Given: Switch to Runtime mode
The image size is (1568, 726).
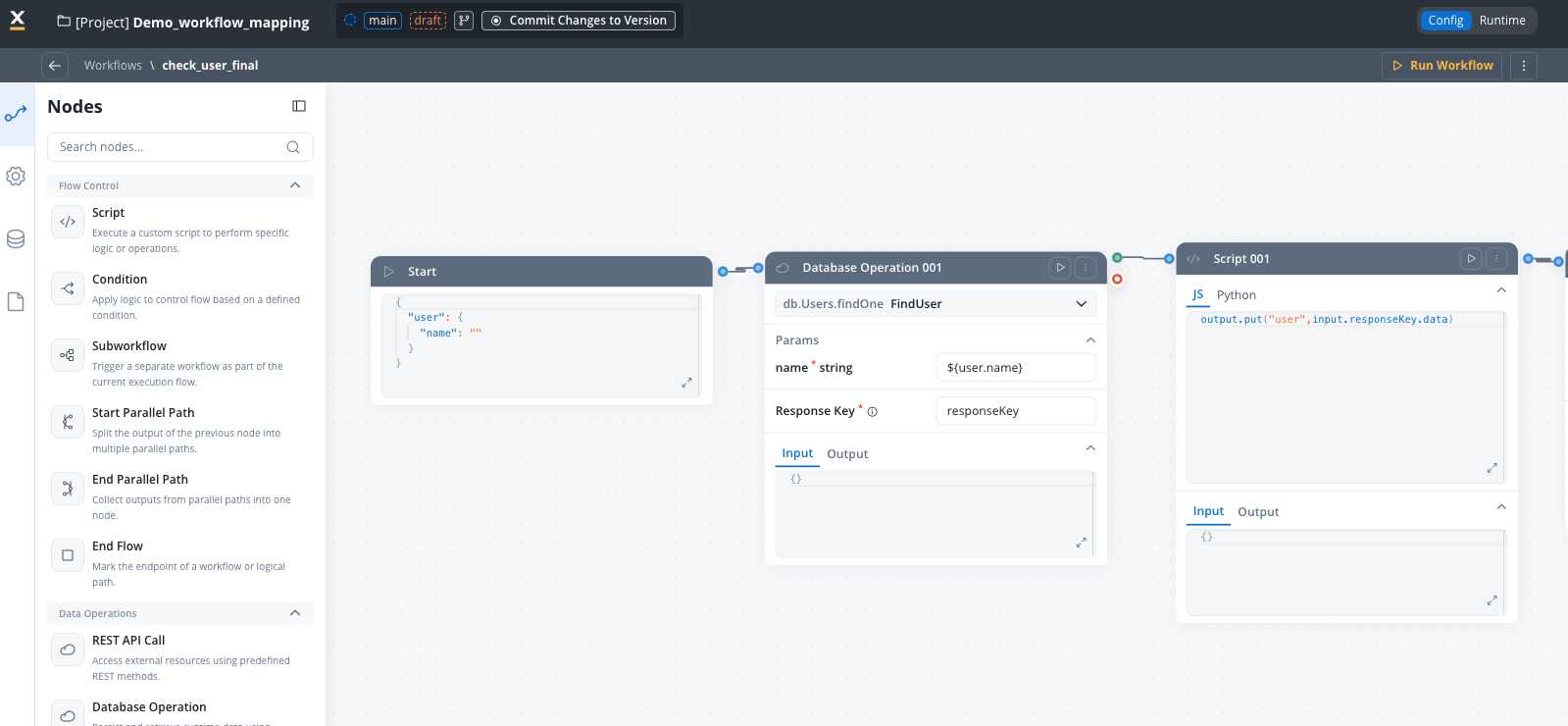Looking at the screenshot, I should [x=1501, y=21].
